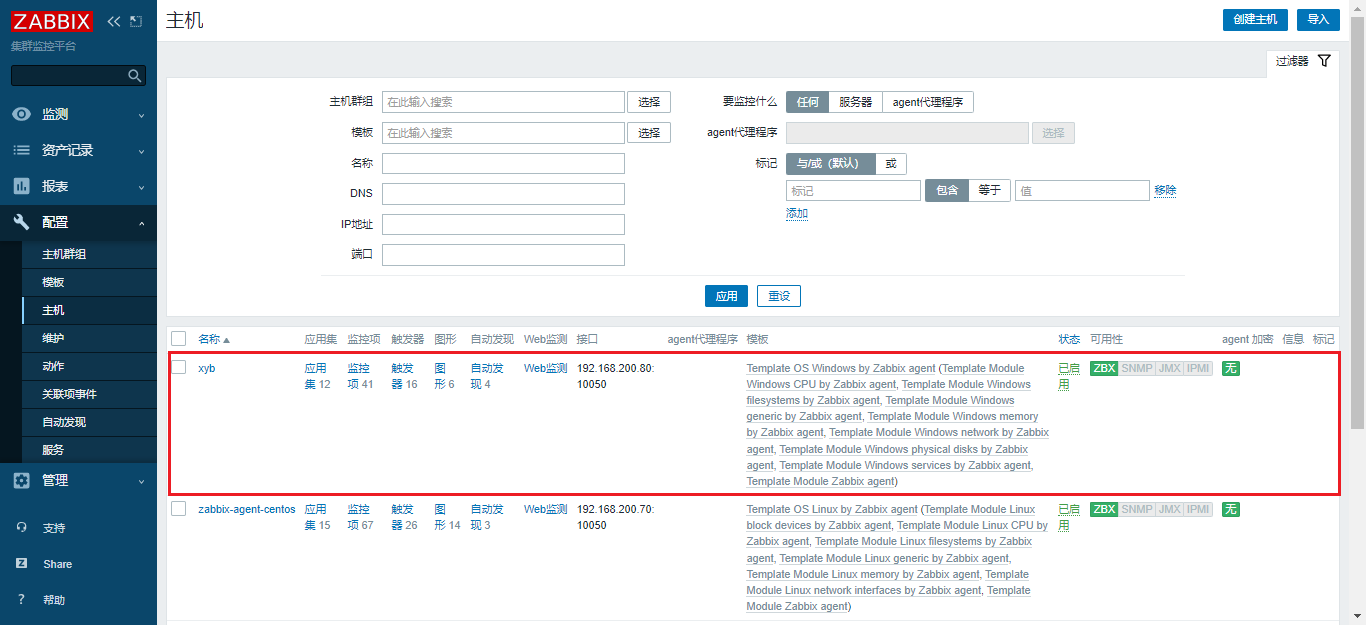Image resolution: width=1366 pixels, height=625 pixels.
Task: Click the 名称 filter input field
Action: pyautogui.click(x=503, y=163)
